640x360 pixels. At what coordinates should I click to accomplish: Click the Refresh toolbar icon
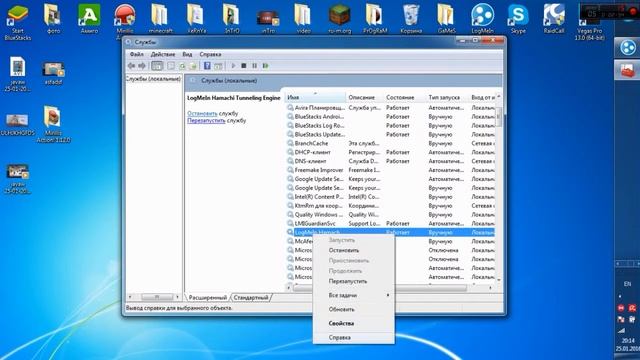point(182,66)
